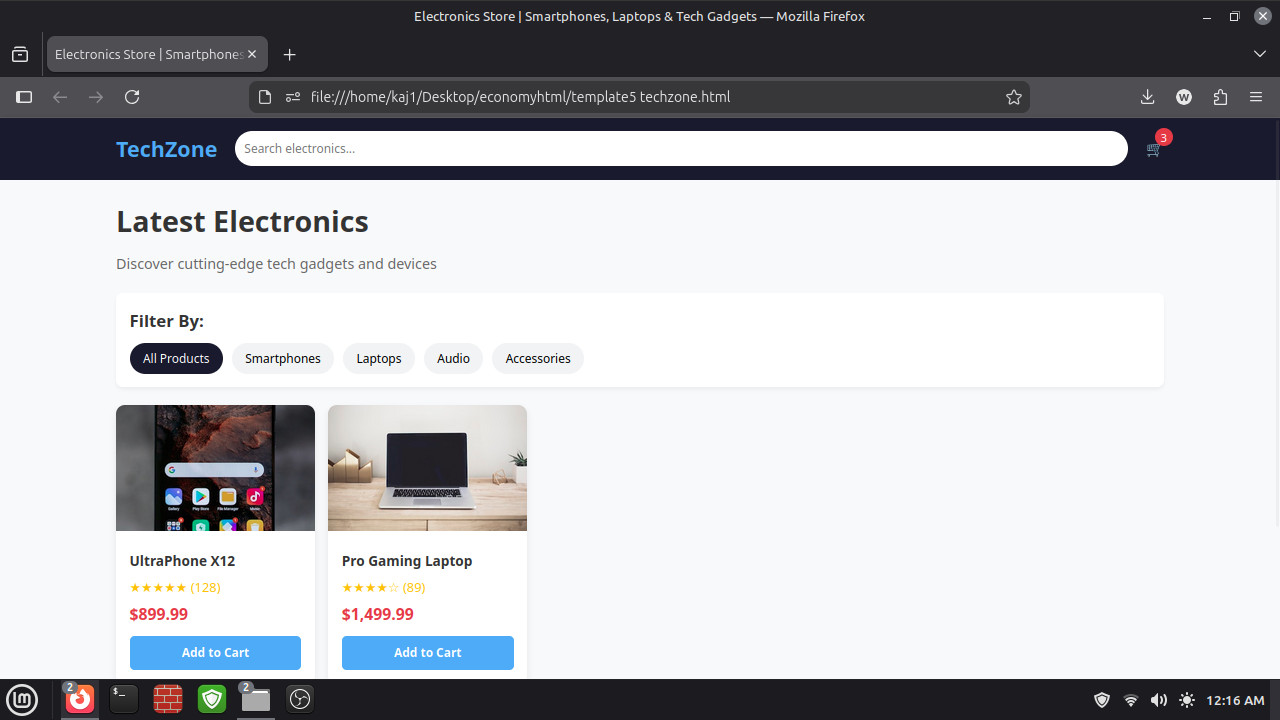Click the TechZone logo
The height and width of the screenshot is (720, 1280).
point(166,149)
